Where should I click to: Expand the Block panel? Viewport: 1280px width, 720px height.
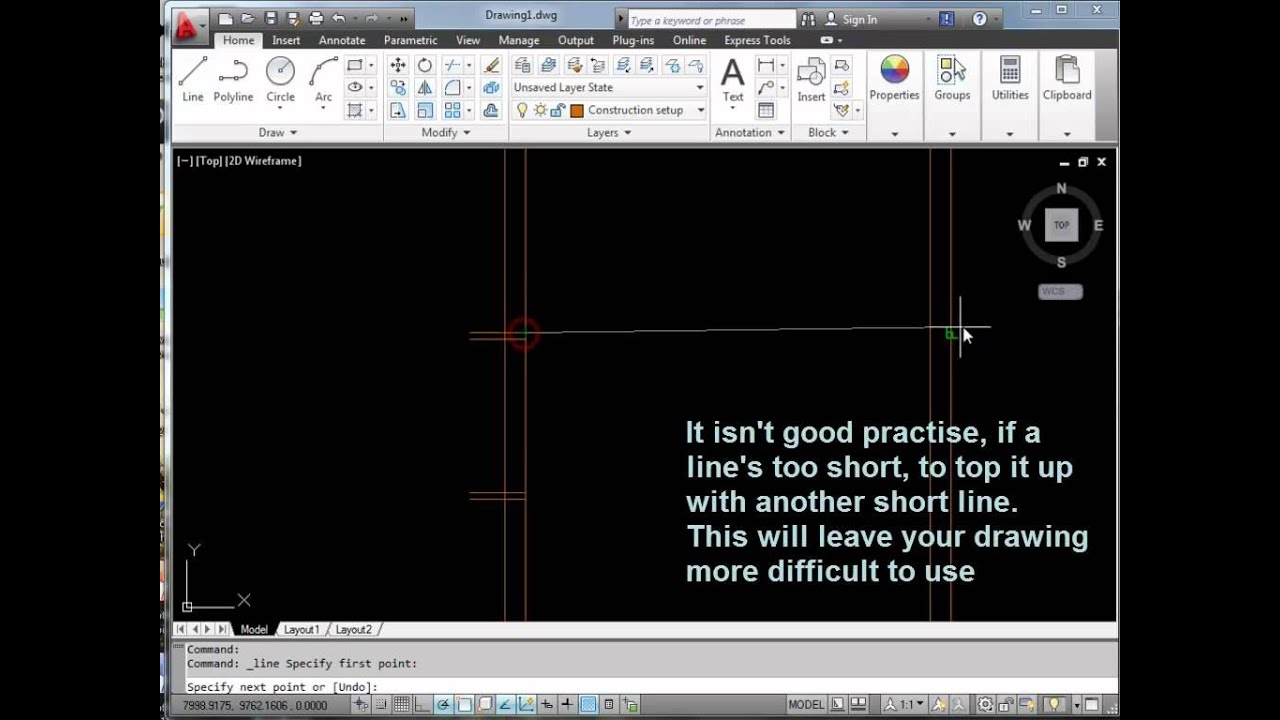coord(828,132)
